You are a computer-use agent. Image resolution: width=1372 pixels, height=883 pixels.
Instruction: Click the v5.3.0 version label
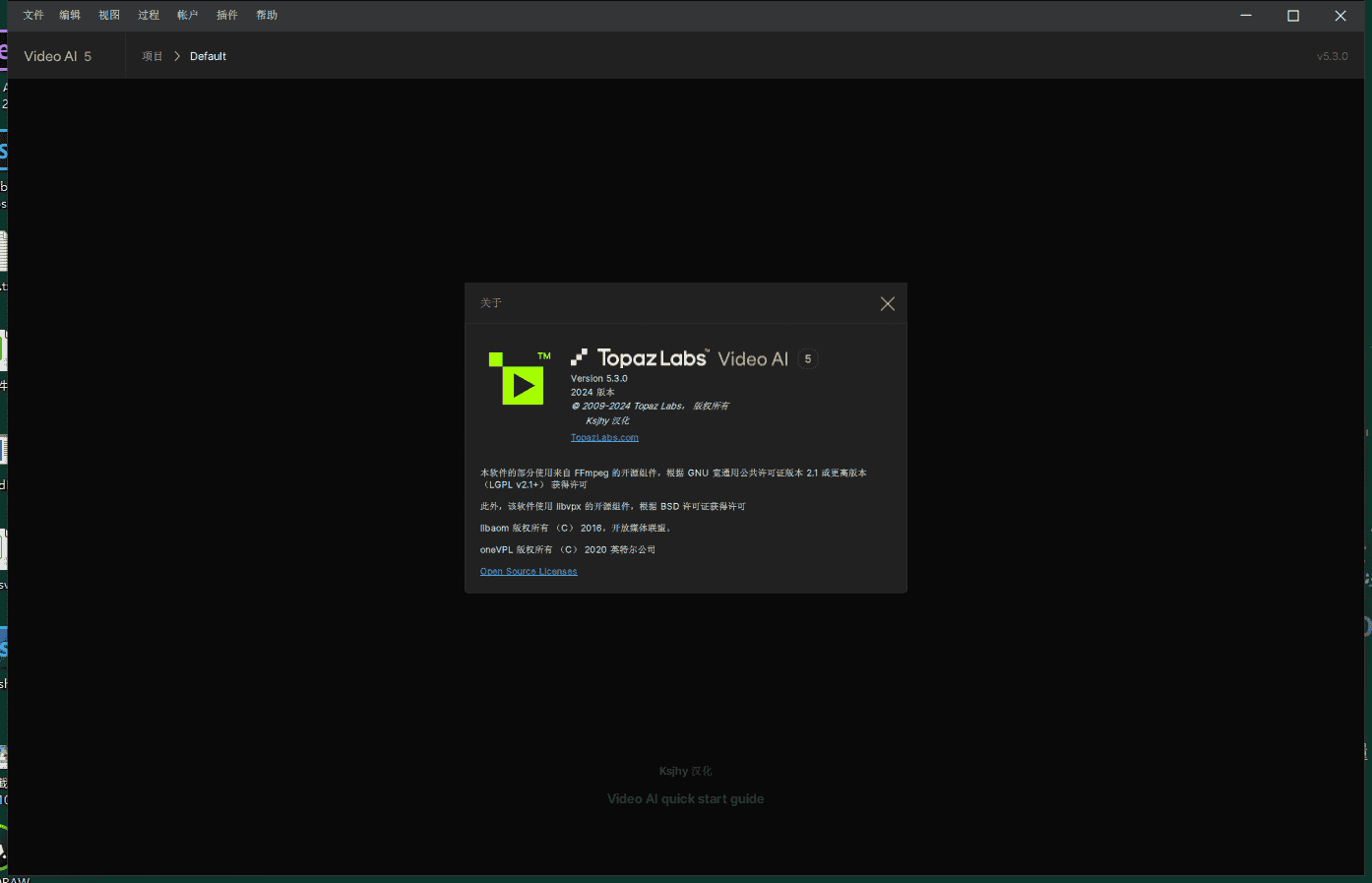click(1332, 56)
